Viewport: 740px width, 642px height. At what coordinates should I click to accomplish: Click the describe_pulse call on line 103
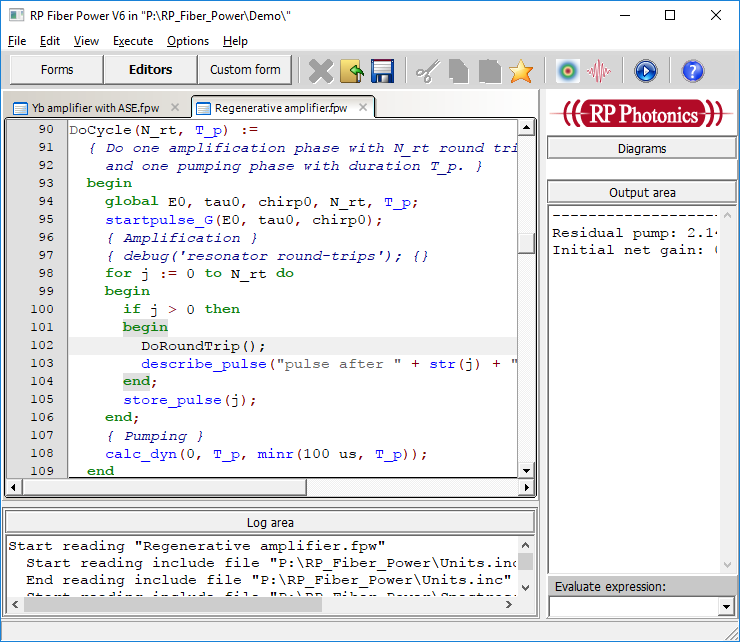(x=329, y=364)
